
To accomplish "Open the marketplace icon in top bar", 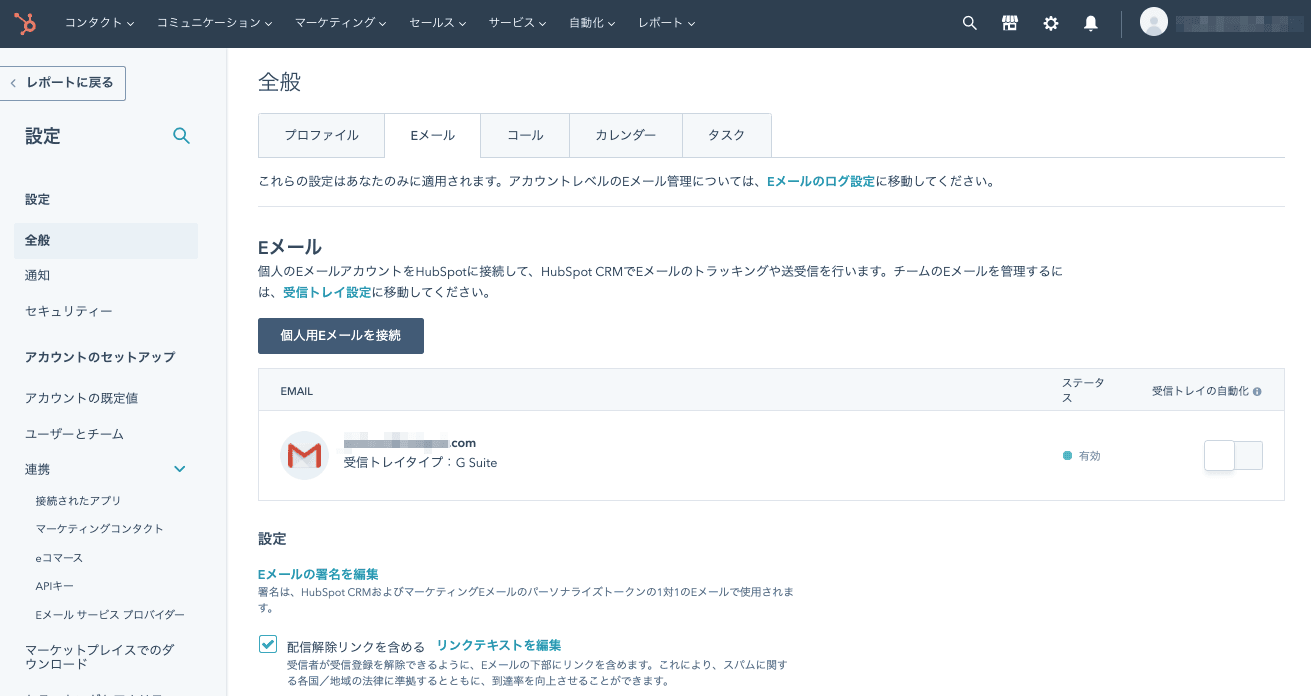I will coord(1010,23).
